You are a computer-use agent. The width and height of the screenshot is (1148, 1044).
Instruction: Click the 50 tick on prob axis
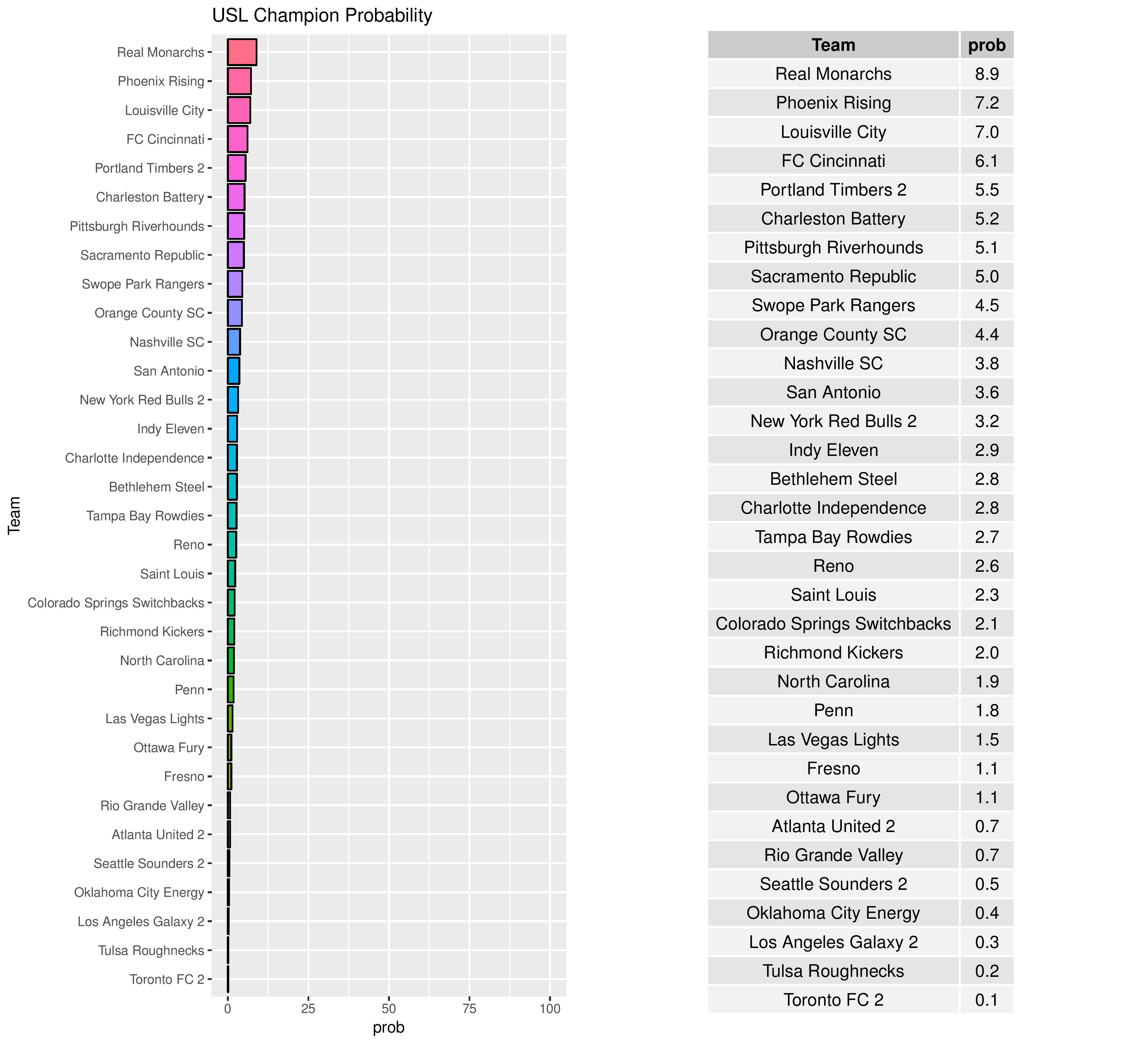tap(389, 1009)
